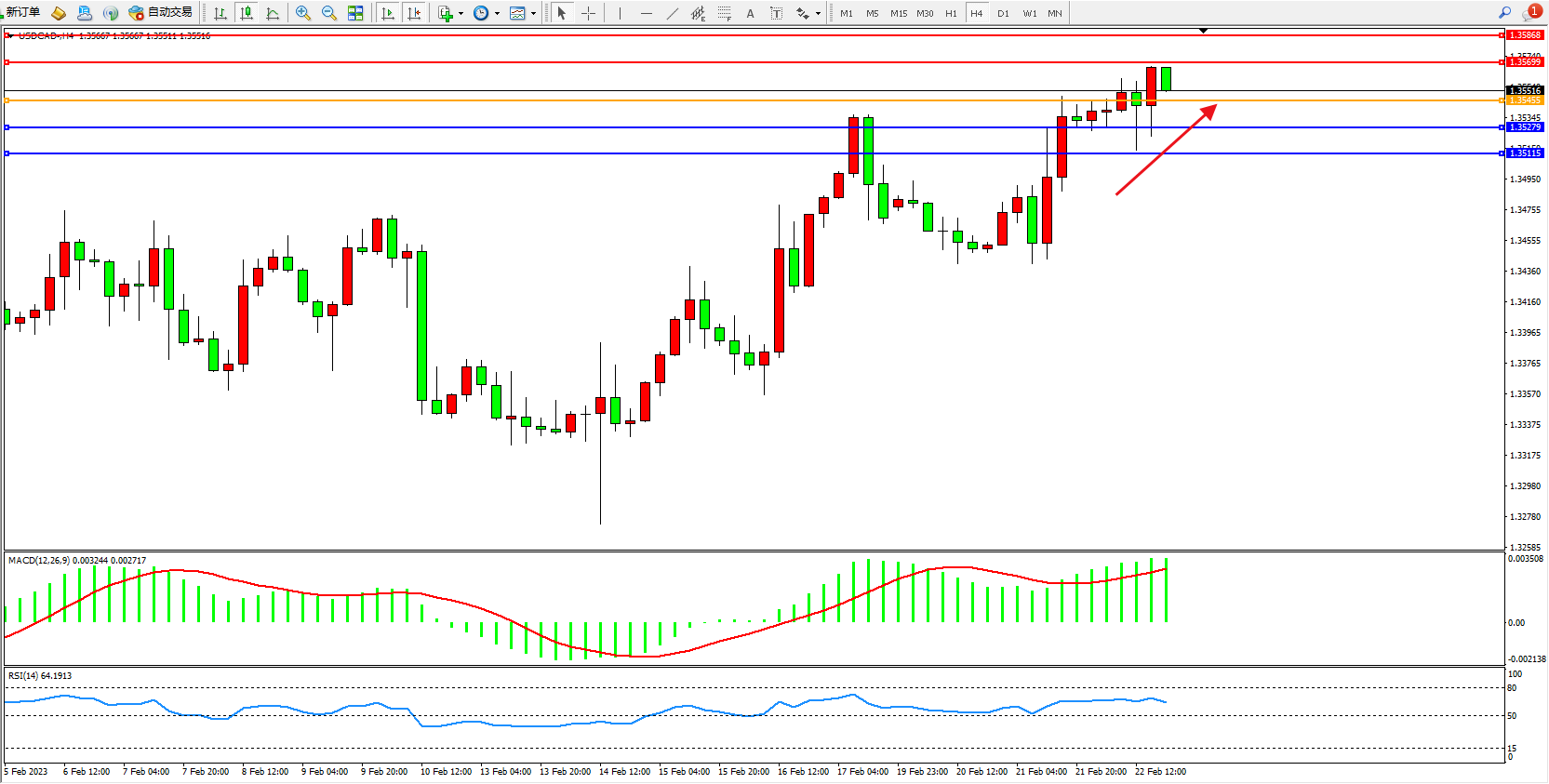
Task: Switch to the H1 timeframe
Action: coord(951,13)
